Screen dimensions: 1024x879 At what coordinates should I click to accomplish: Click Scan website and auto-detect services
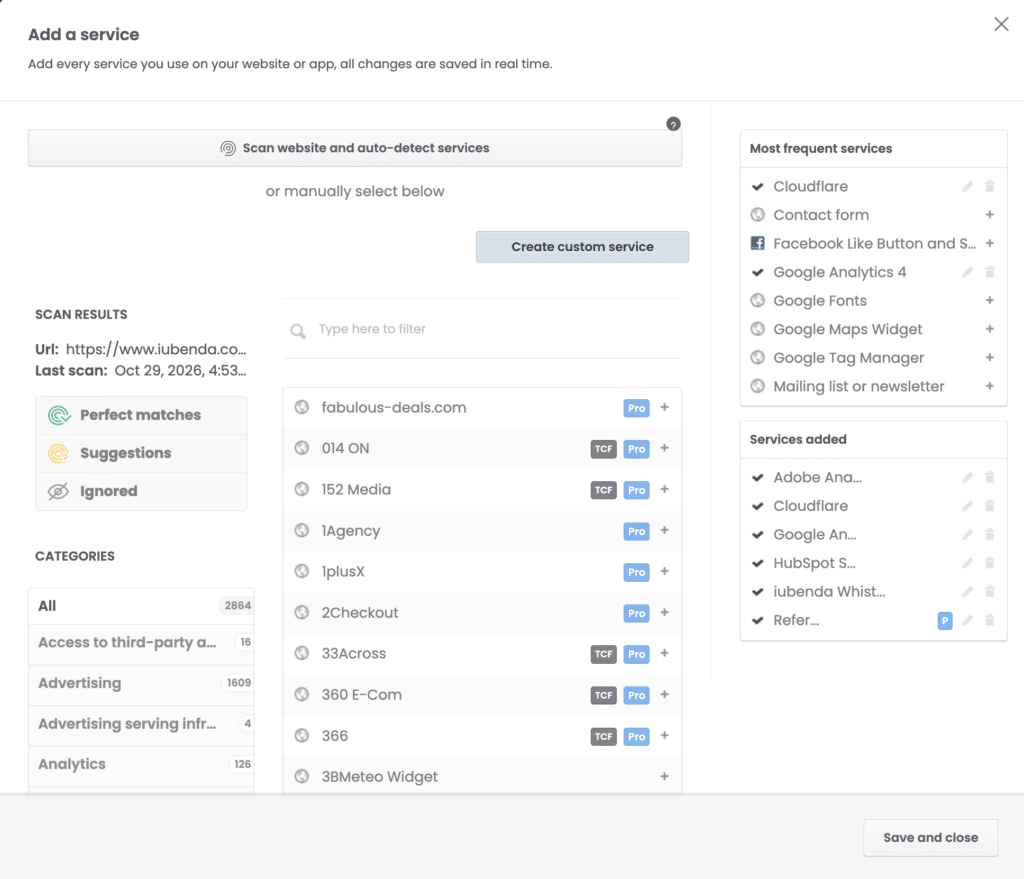355,148
